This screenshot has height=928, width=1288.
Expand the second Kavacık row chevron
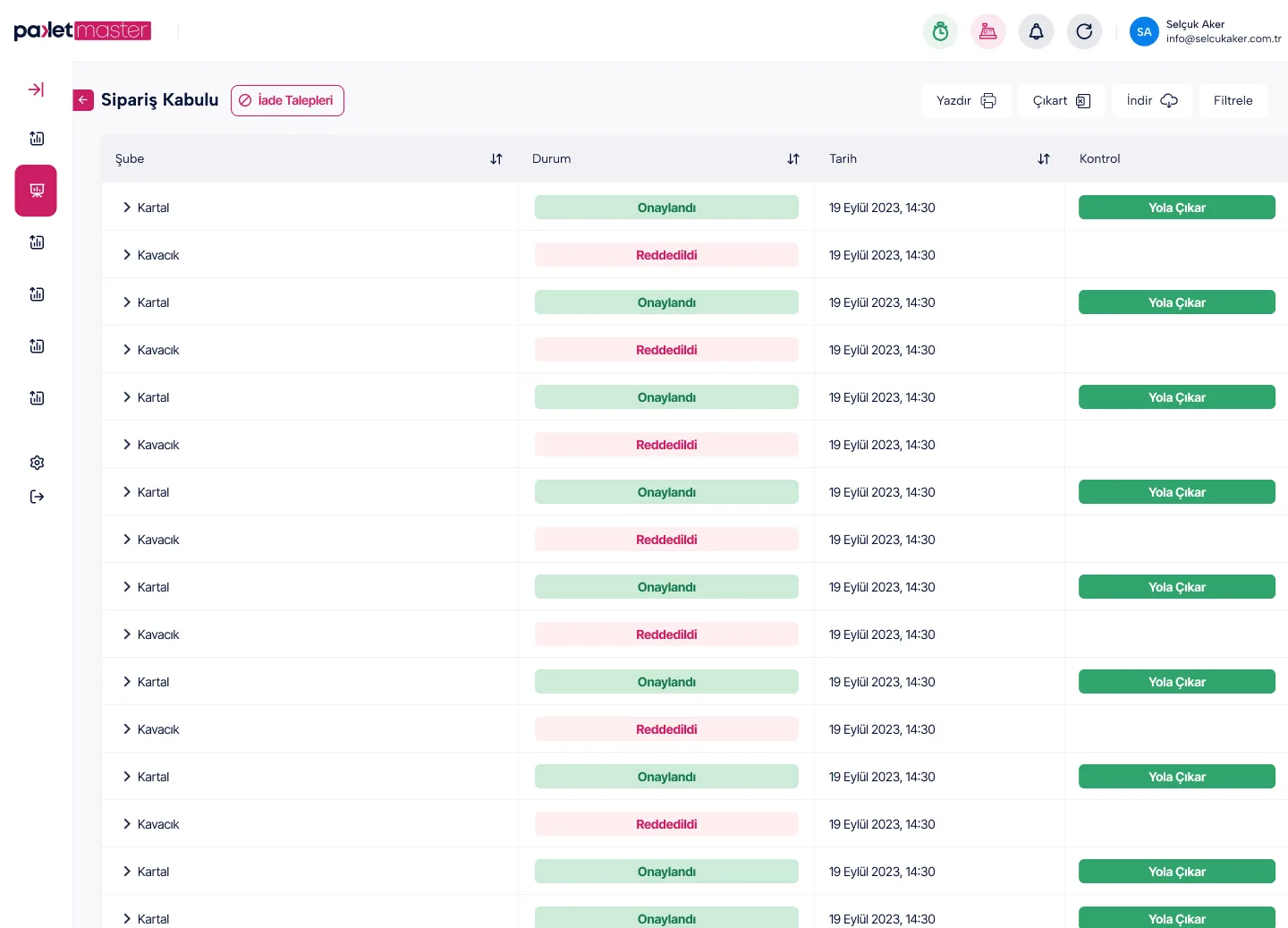point(127,350)
